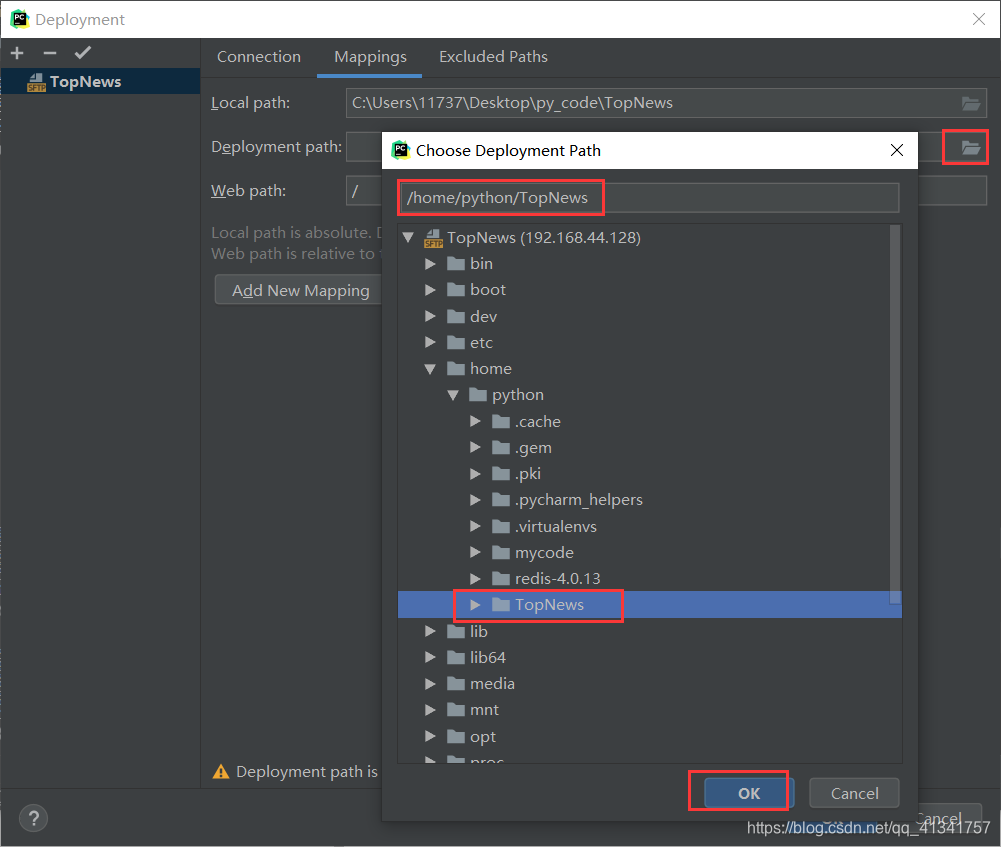Expand the bin folder arrow

point(430,264)
